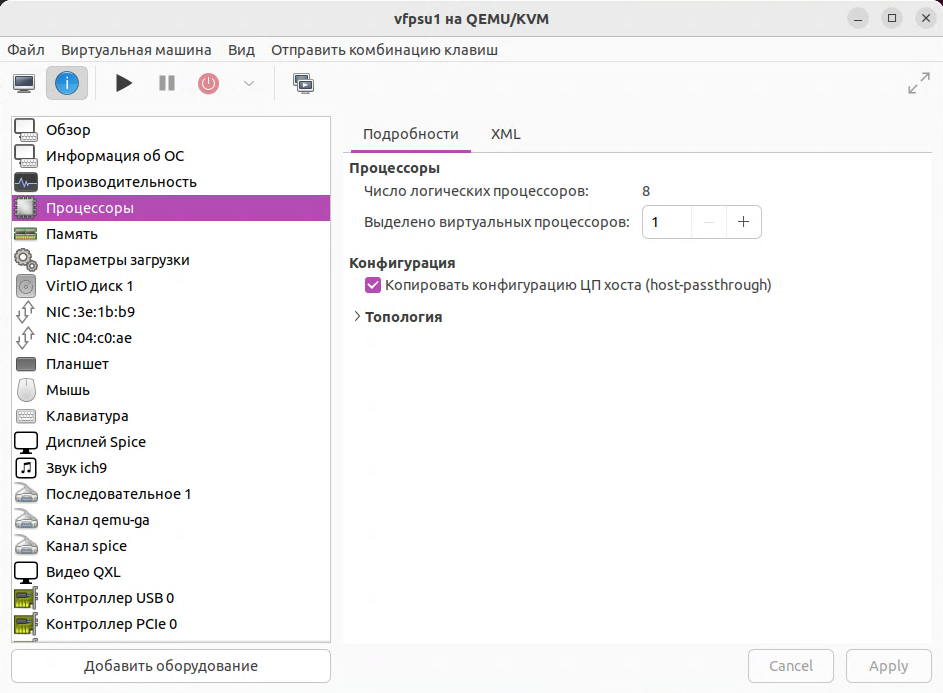The height and width of the screenshot is (693, 943).
Task: Increase virtual processors with plus button
Action: [743, 222]
